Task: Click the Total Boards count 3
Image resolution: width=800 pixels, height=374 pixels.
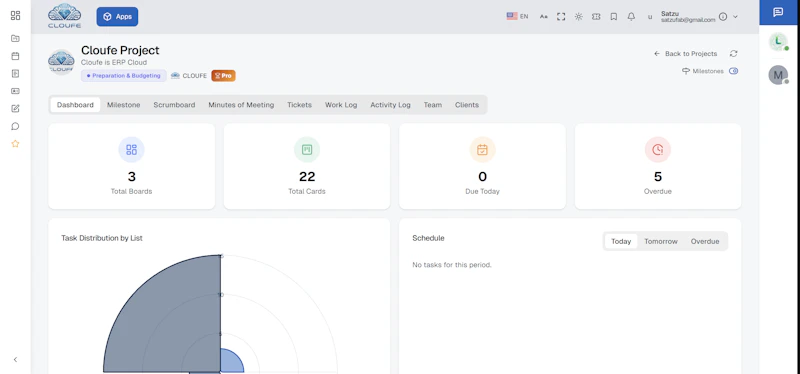Action: (x=132, y=177)
